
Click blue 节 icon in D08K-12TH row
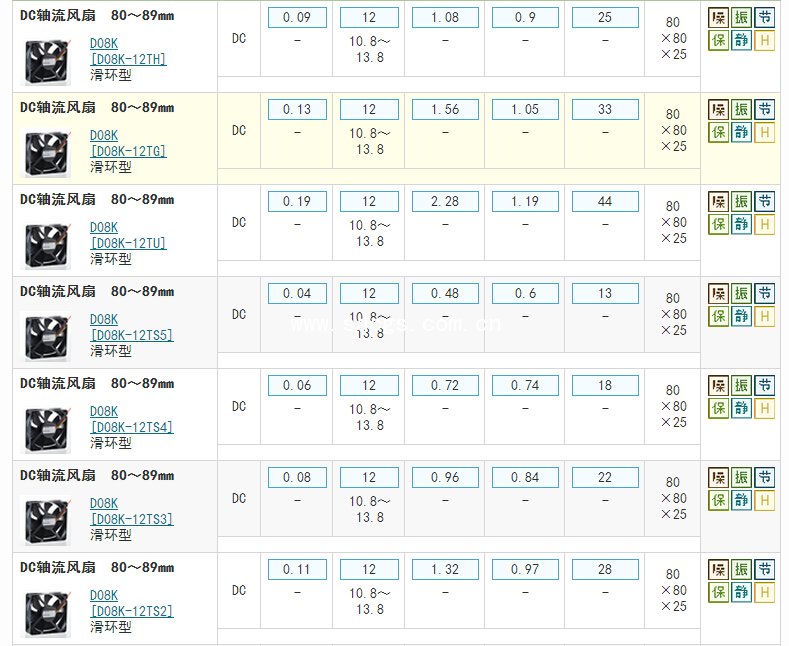764,18
